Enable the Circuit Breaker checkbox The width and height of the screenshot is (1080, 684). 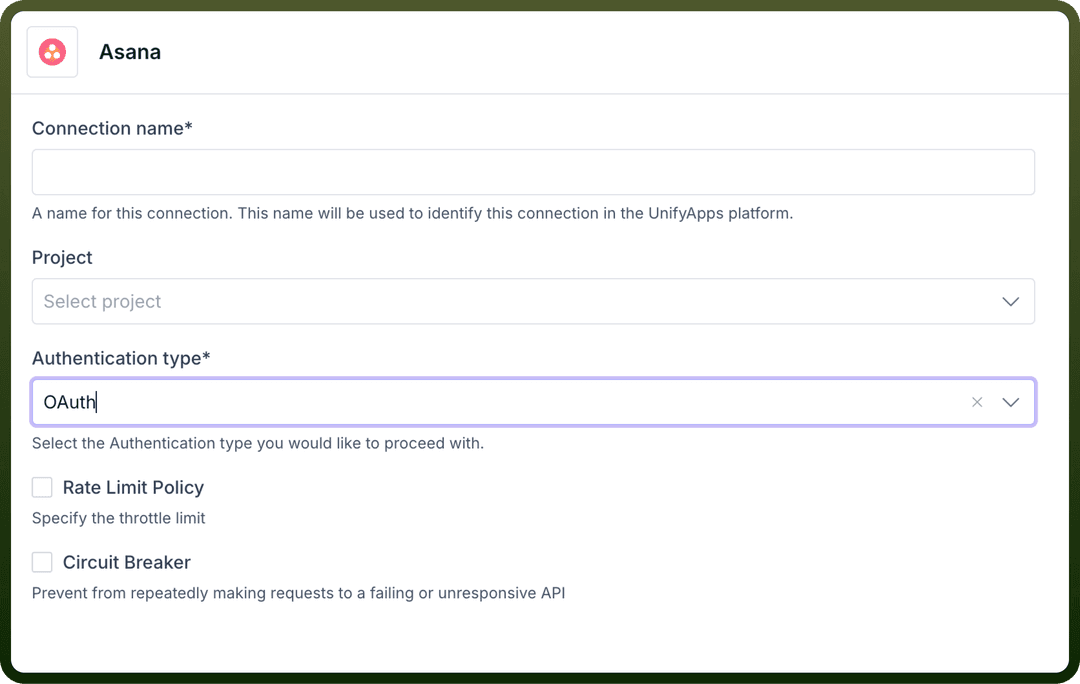pyautogui.click(x=42, y=563)
